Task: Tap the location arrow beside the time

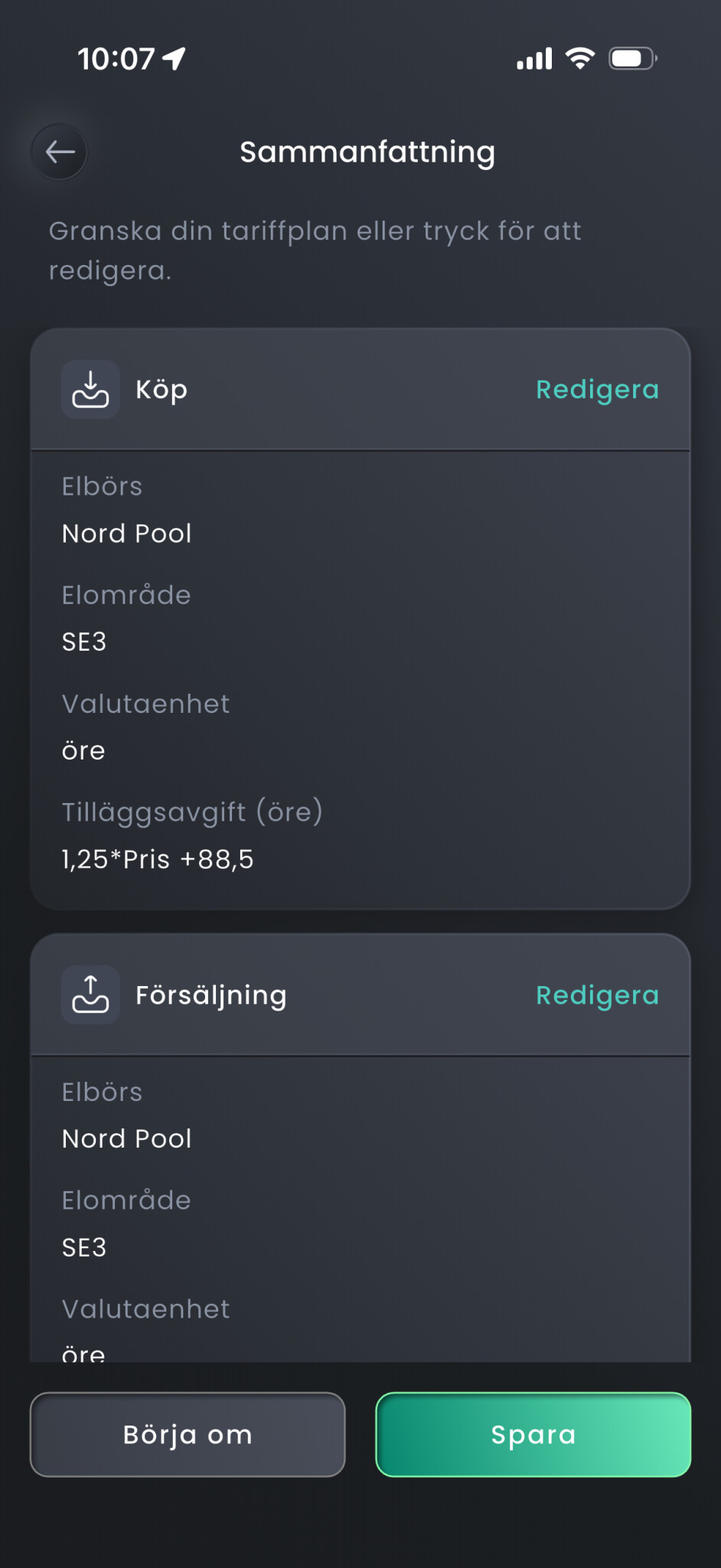Action: point(175,58)
